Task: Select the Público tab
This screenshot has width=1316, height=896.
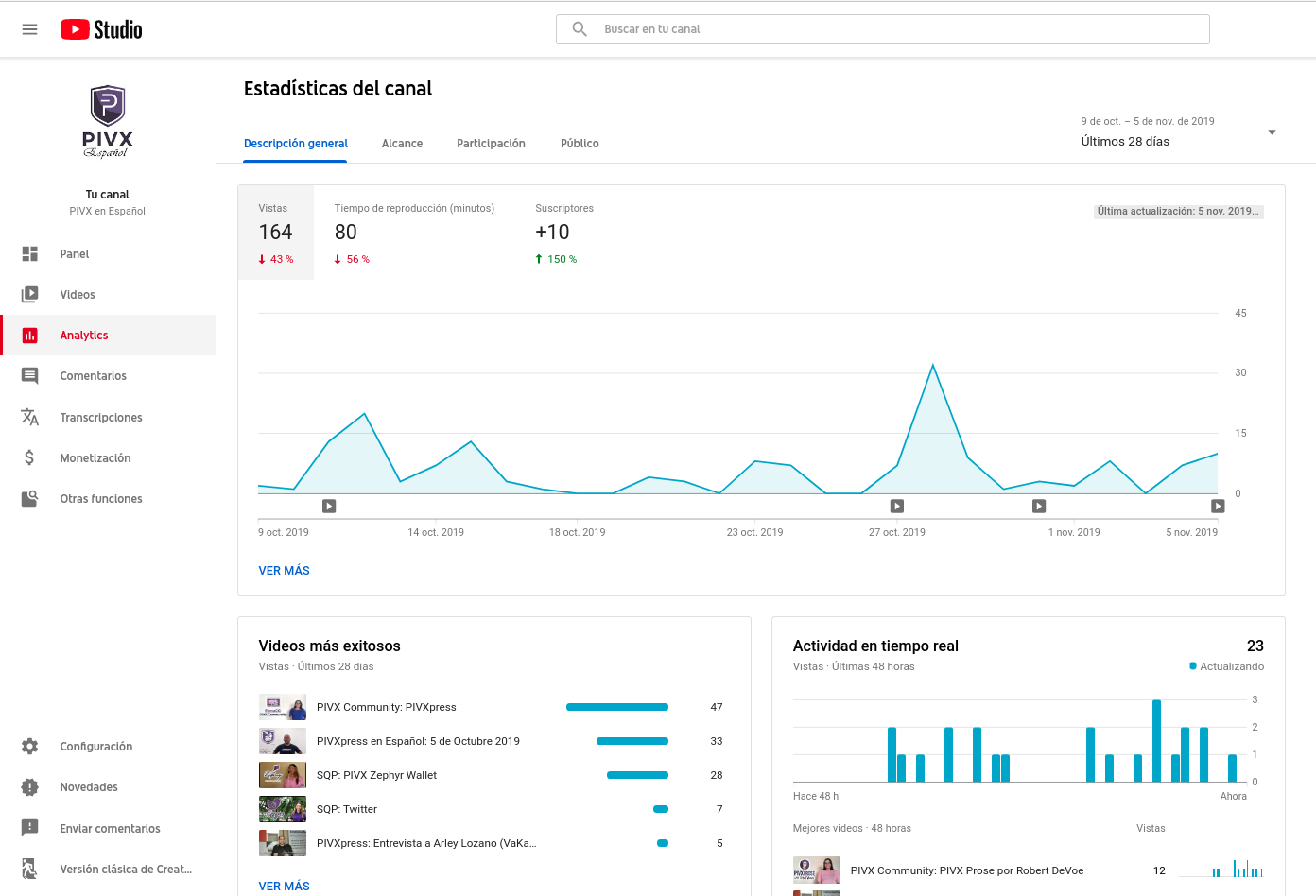Action: click(x=580, y=144)
